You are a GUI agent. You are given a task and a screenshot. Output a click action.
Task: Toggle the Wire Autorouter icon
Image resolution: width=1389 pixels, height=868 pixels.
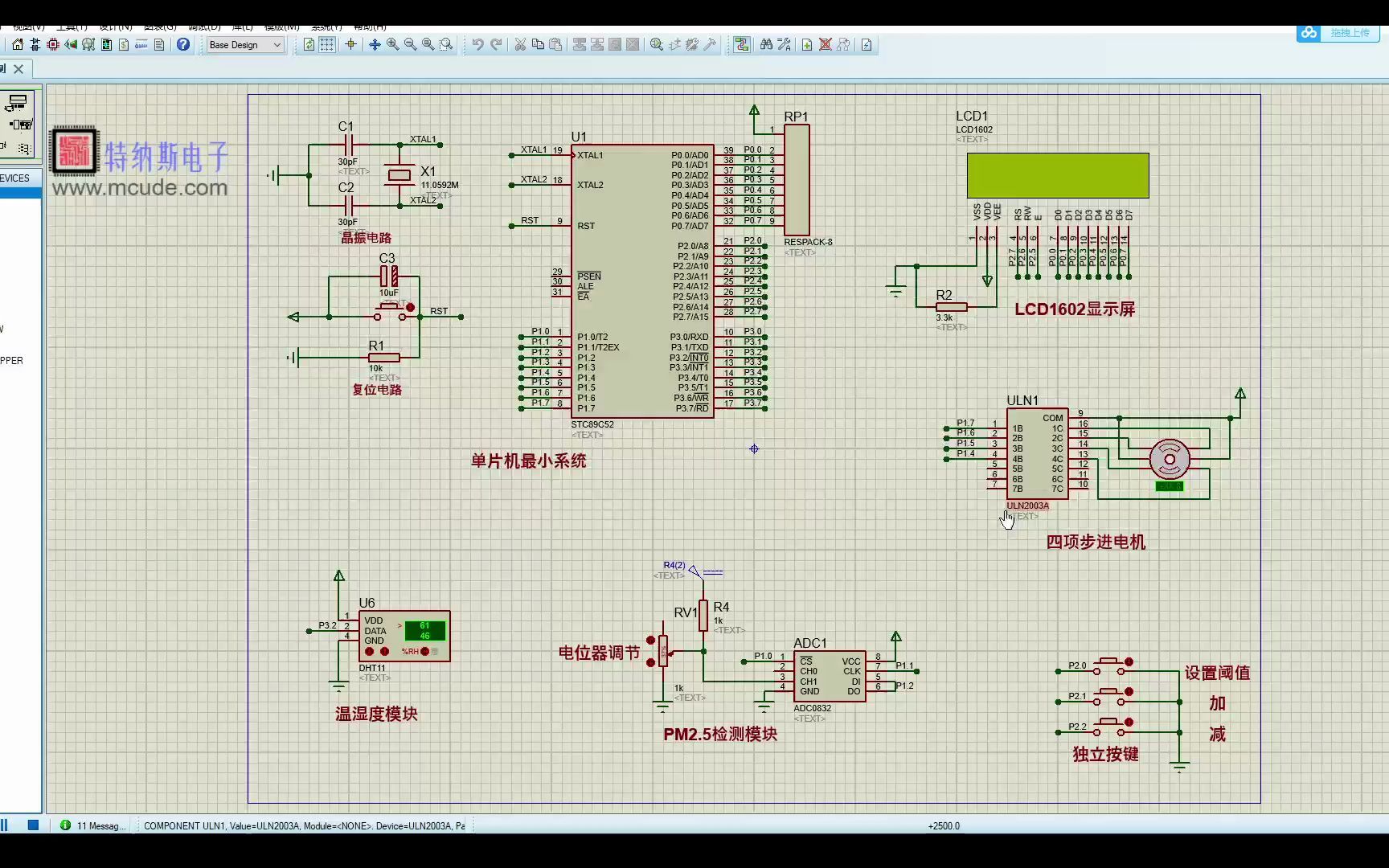742,45
